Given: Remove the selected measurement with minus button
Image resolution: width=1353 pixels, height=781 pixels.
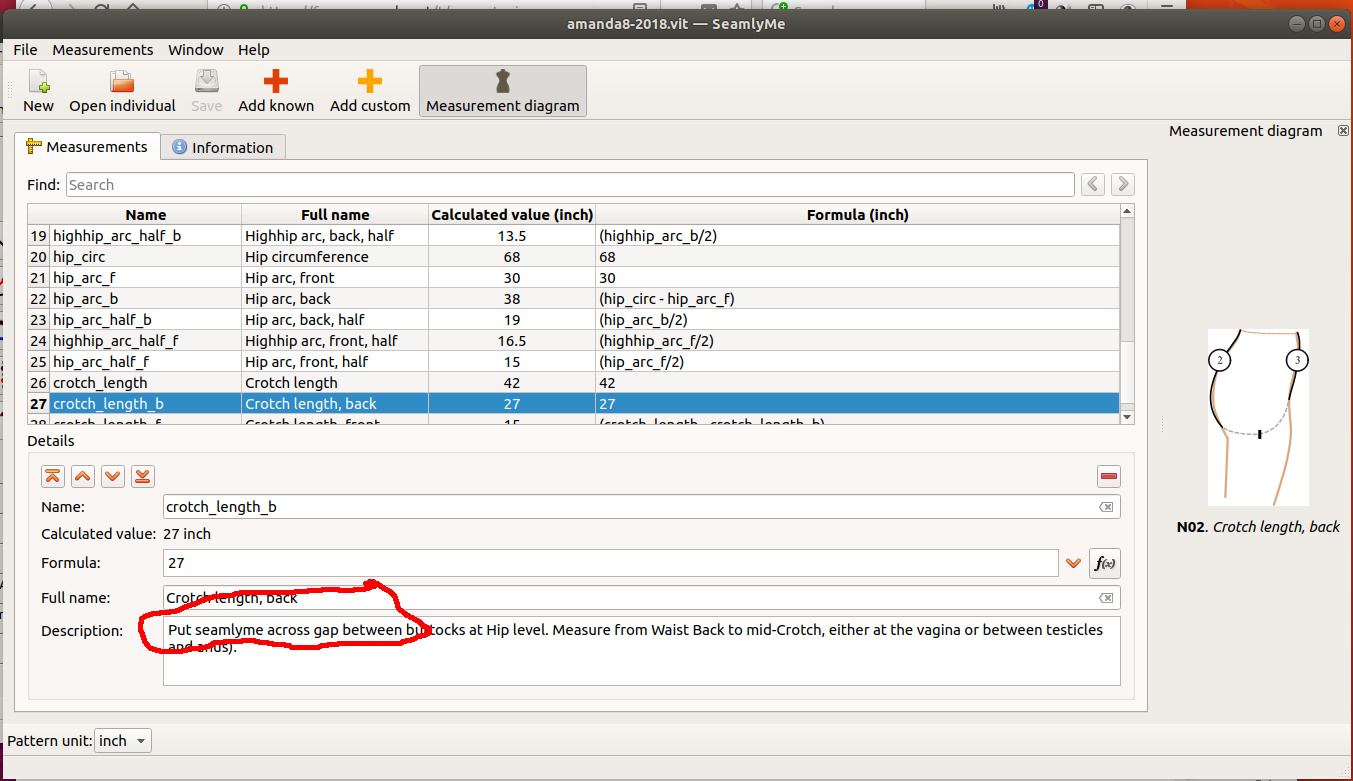Looking at the screenshot, I should tap(1108, 477).
